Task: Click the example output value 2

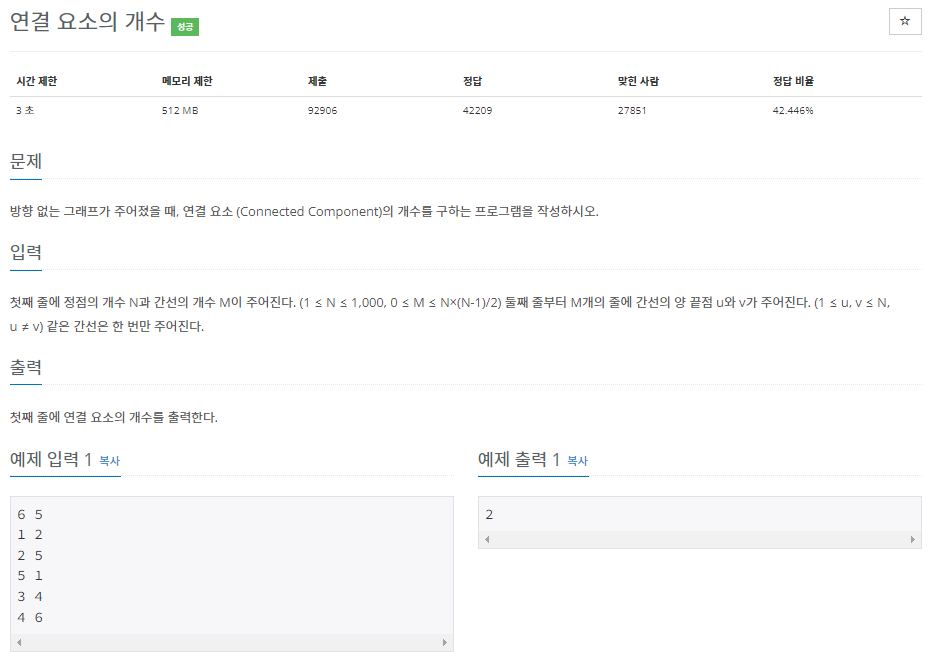Action: [x=489, y=515]
